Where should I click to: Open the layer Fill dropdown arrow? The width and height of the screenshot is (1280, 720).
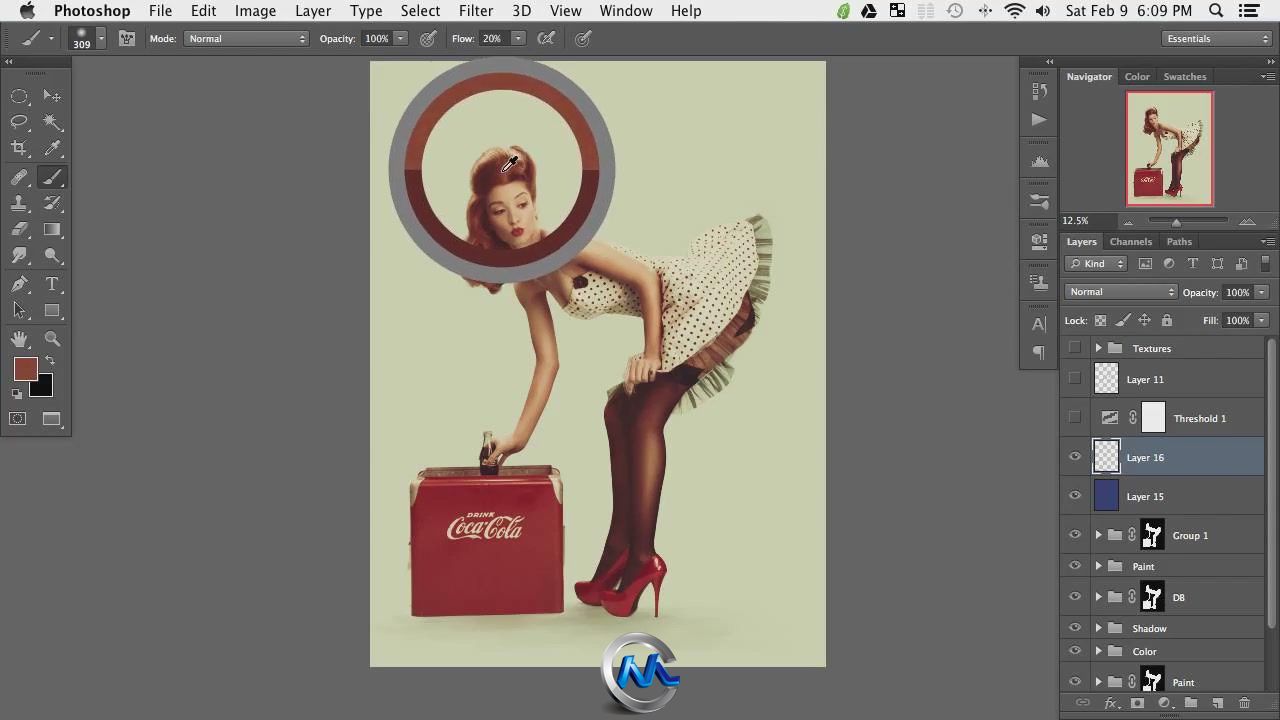(x=1262, y=320)
